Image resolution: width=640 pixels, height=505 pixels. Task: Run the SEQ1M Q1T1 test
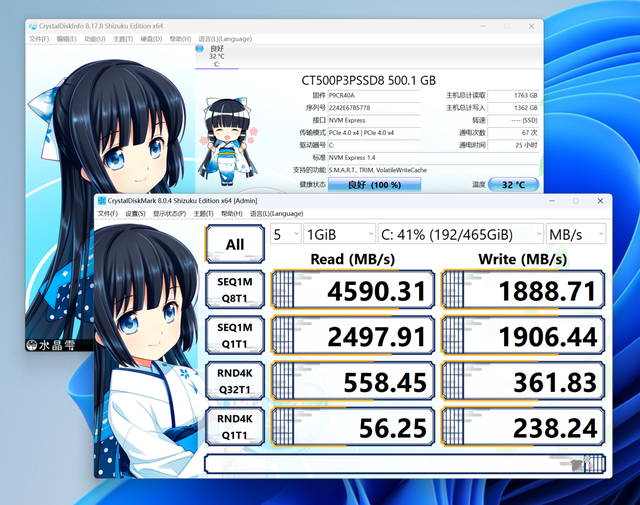coord(235,336)
